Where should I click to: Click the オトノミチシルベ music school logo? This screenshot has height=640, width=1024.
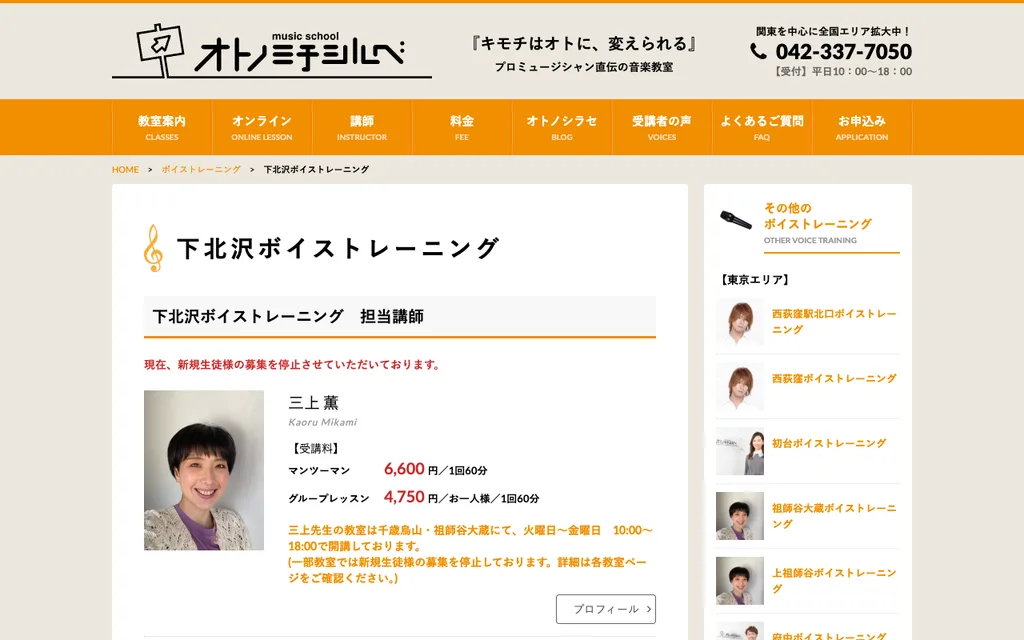[x=272, y=51]
